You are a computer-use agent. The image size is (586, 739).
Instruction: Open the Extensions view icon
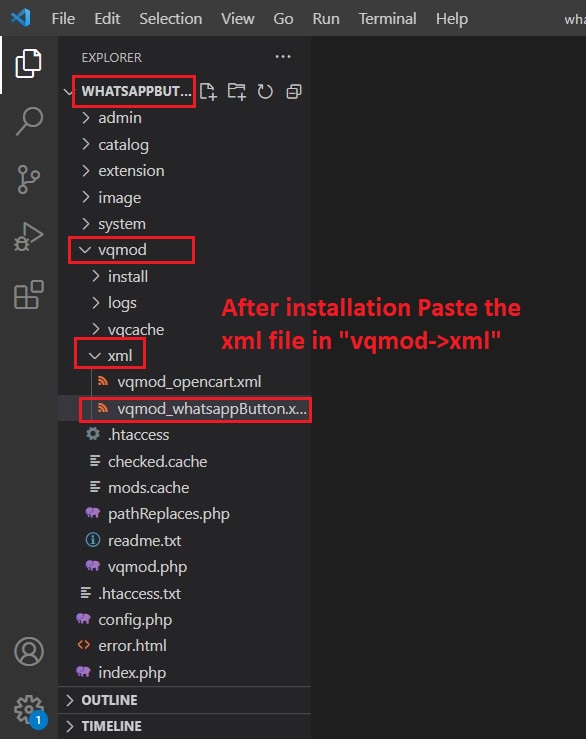[x=29, y=295]
